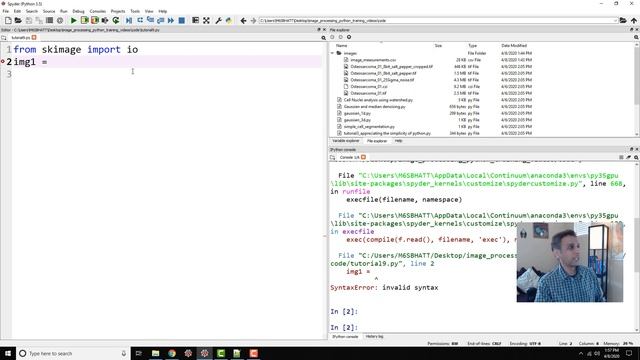Re-run the last script

click(116, 20)
